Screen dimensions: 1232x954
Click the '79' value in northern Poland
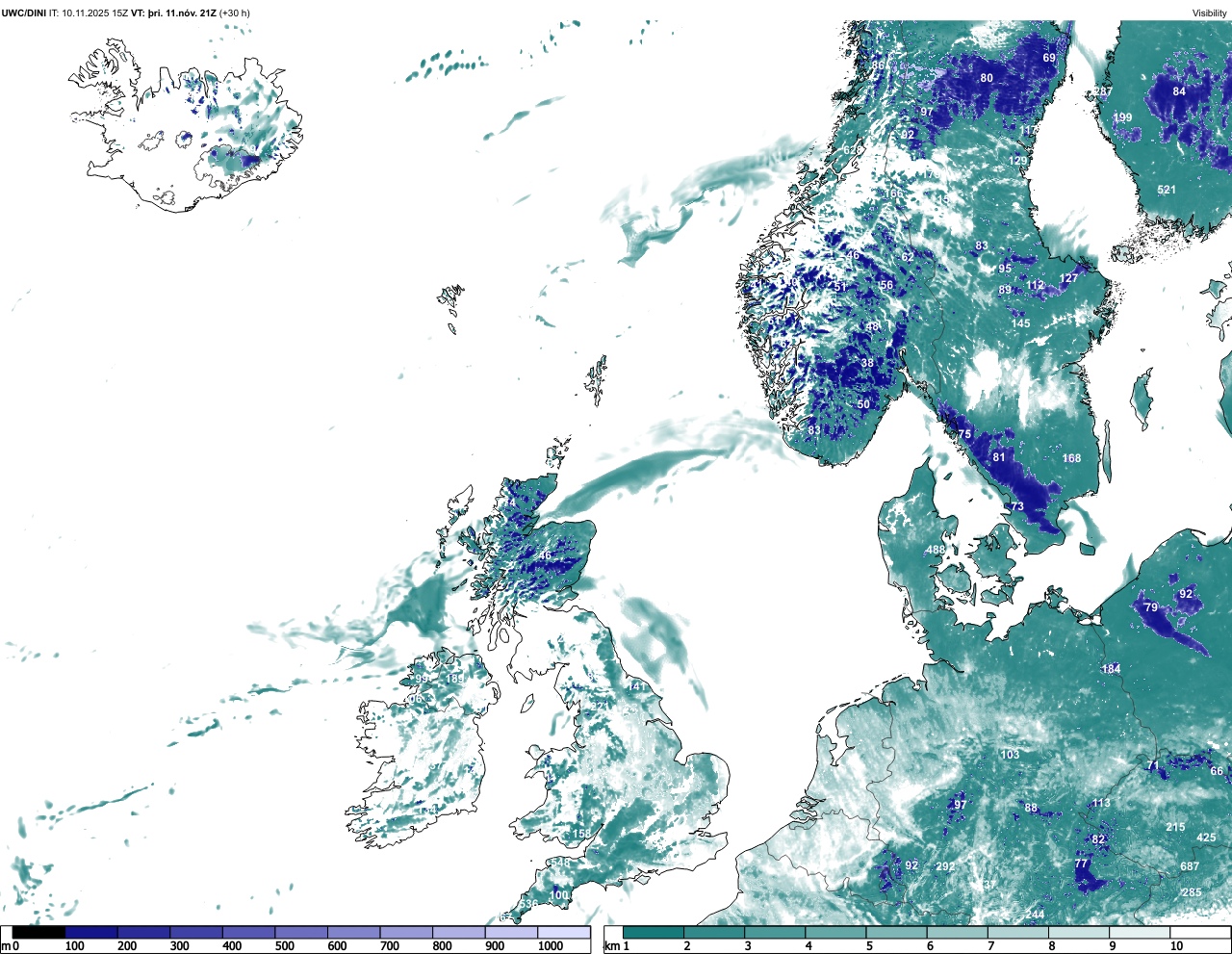(x=1151, y=607)
